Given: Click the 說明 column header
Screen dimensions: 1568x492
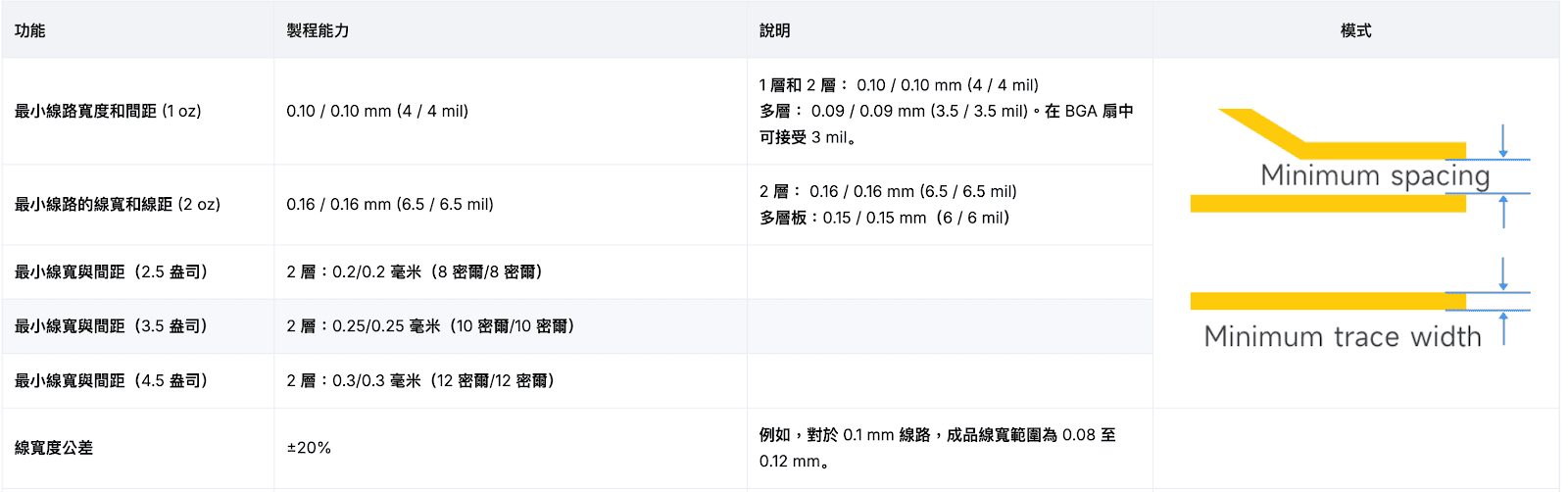Looking at the screenshot, I should click(x=774, y=30).
